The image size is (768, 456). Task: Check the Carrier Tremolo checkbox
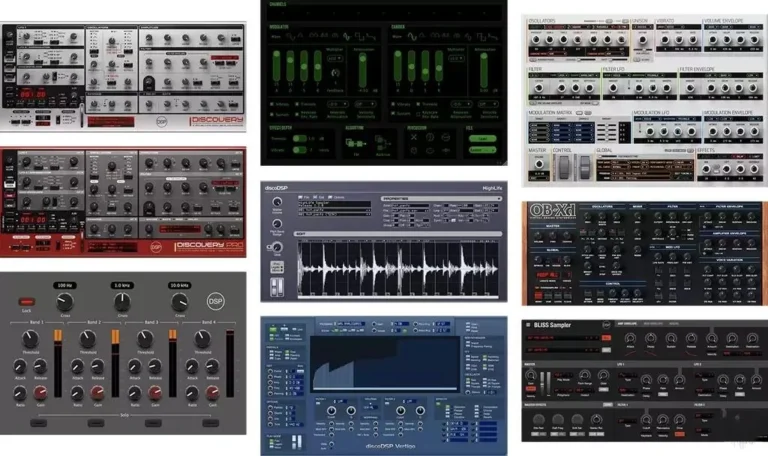[418, 104]
